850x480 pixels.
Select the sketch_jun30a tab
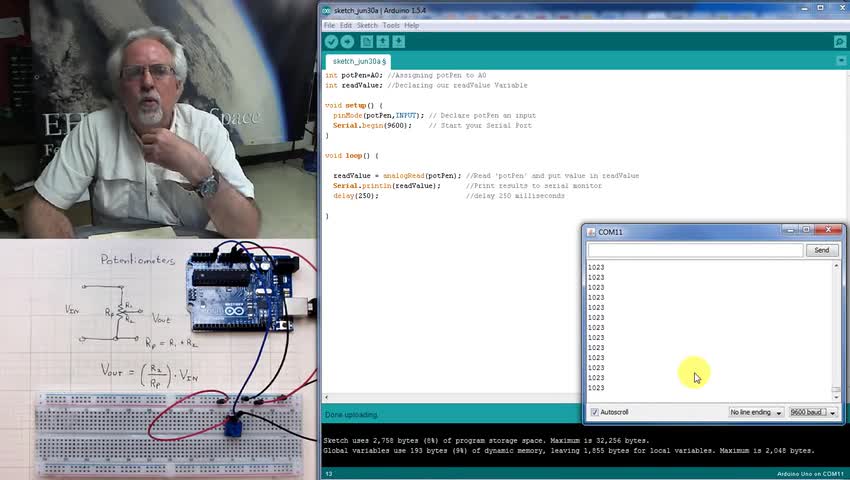pyautogui.click(x=359, y=61)
